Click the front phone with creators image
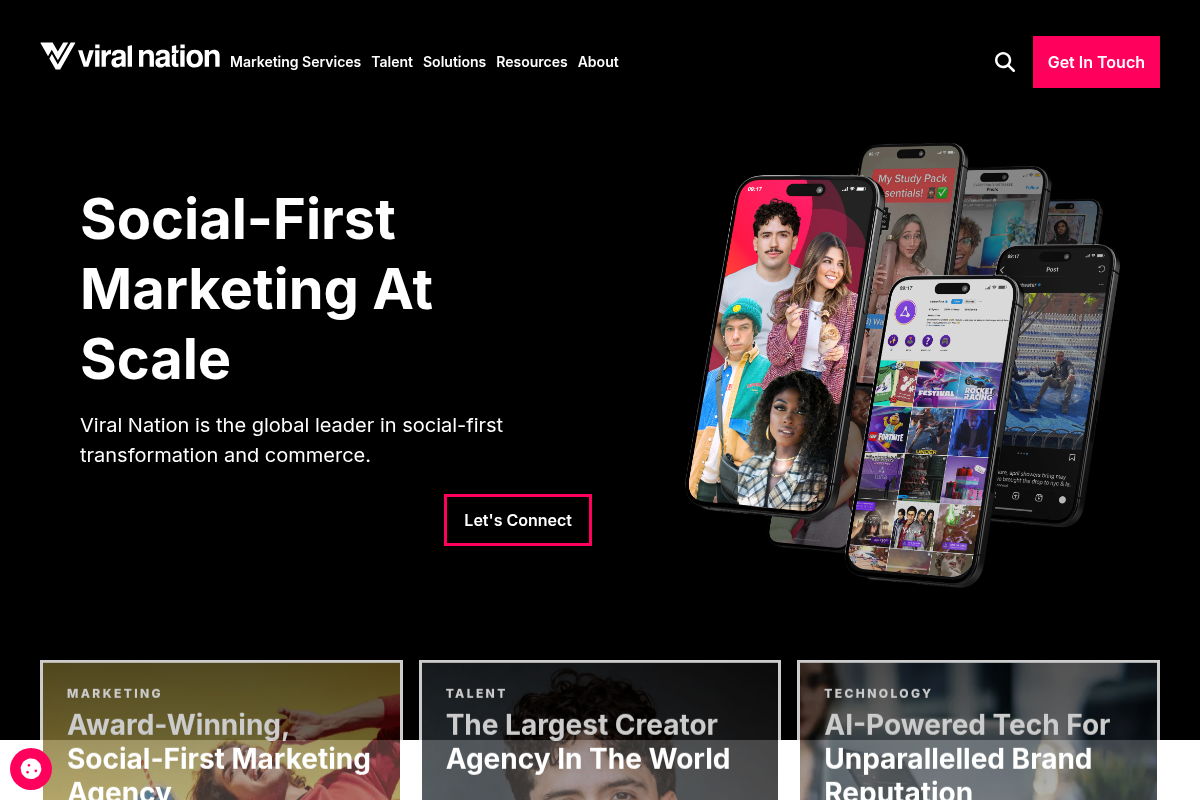 pos(785,345)
